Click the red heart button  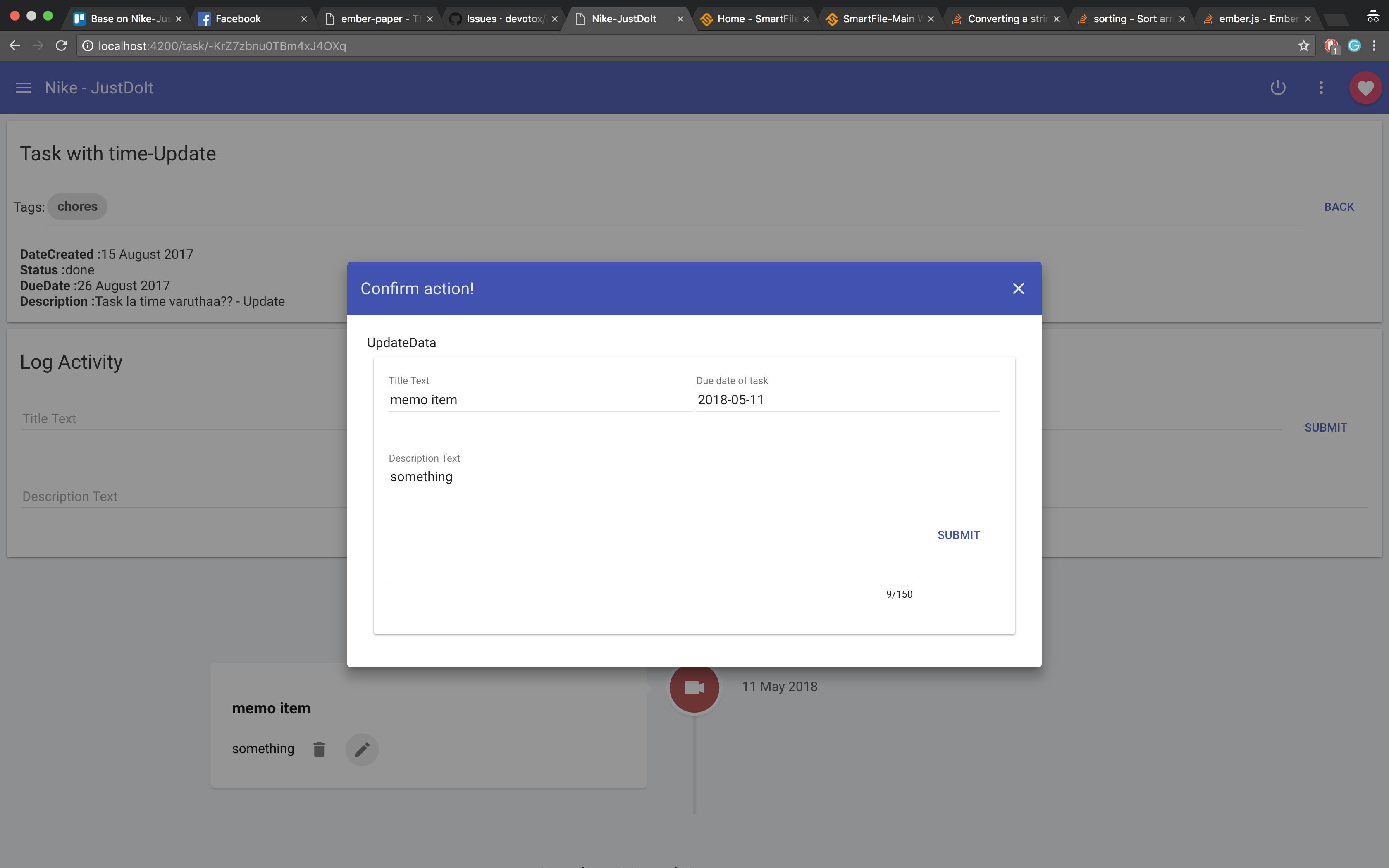1365,88
